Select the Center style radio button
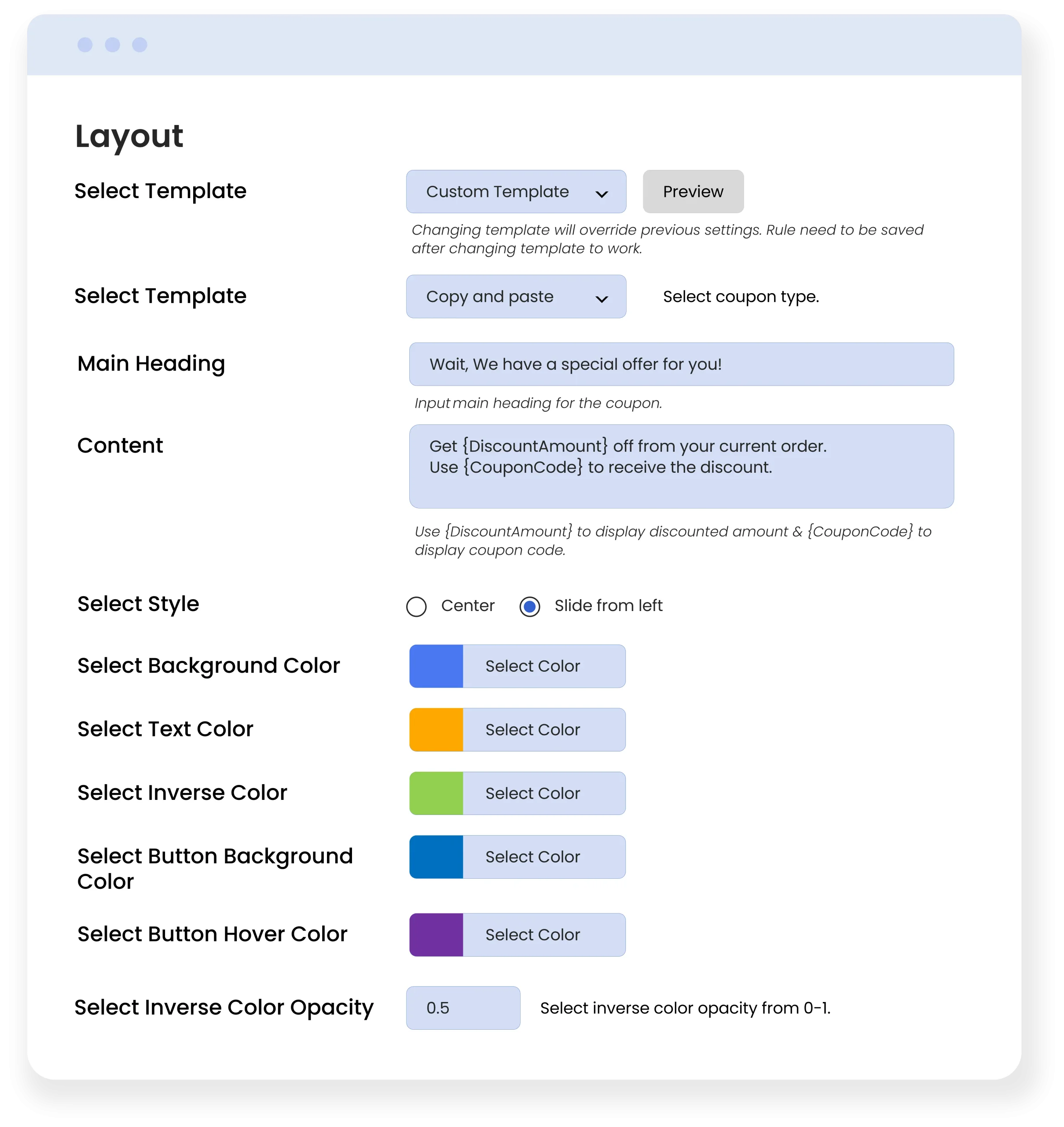Image resolution: width=1064 pixels, height=1127 pixels. pyautogui.click(x=416, y=607)
